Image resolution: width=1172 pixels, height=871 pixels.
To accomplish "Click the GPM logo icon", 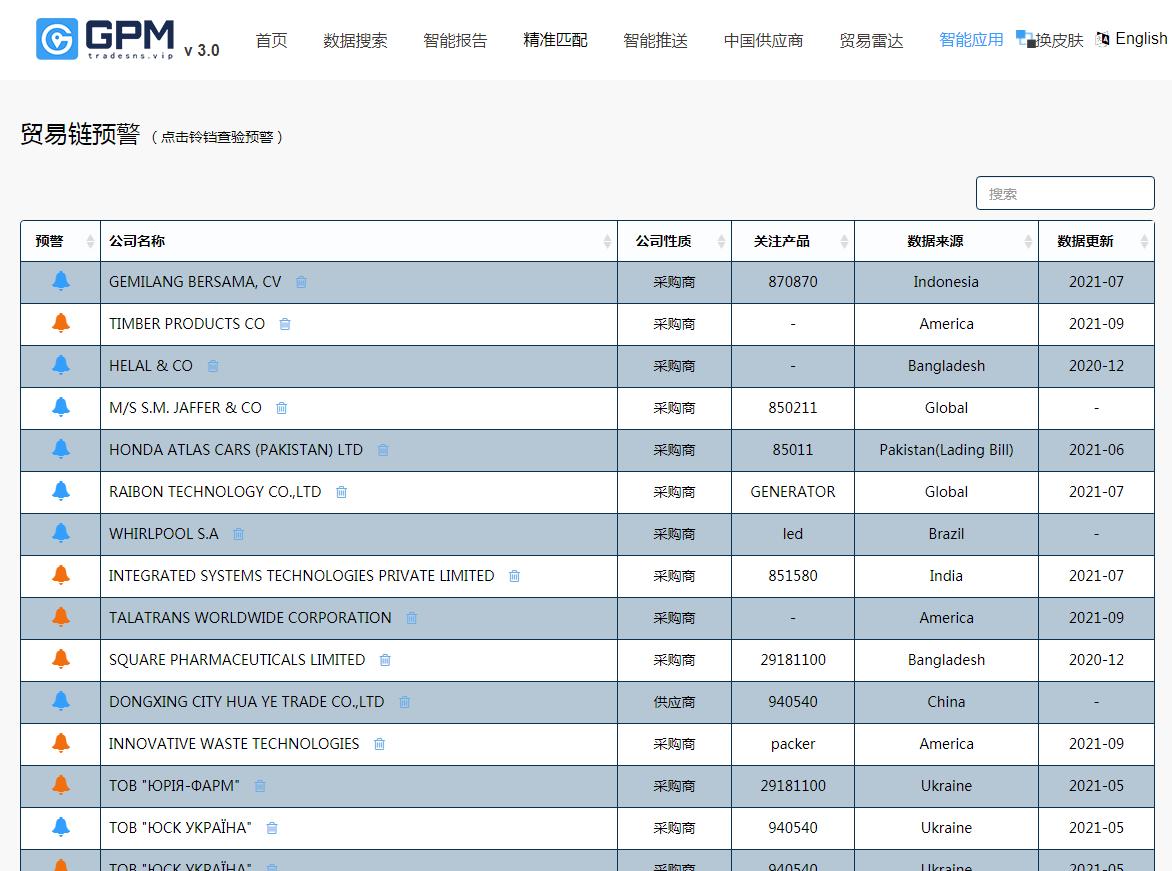I will 57,39.
